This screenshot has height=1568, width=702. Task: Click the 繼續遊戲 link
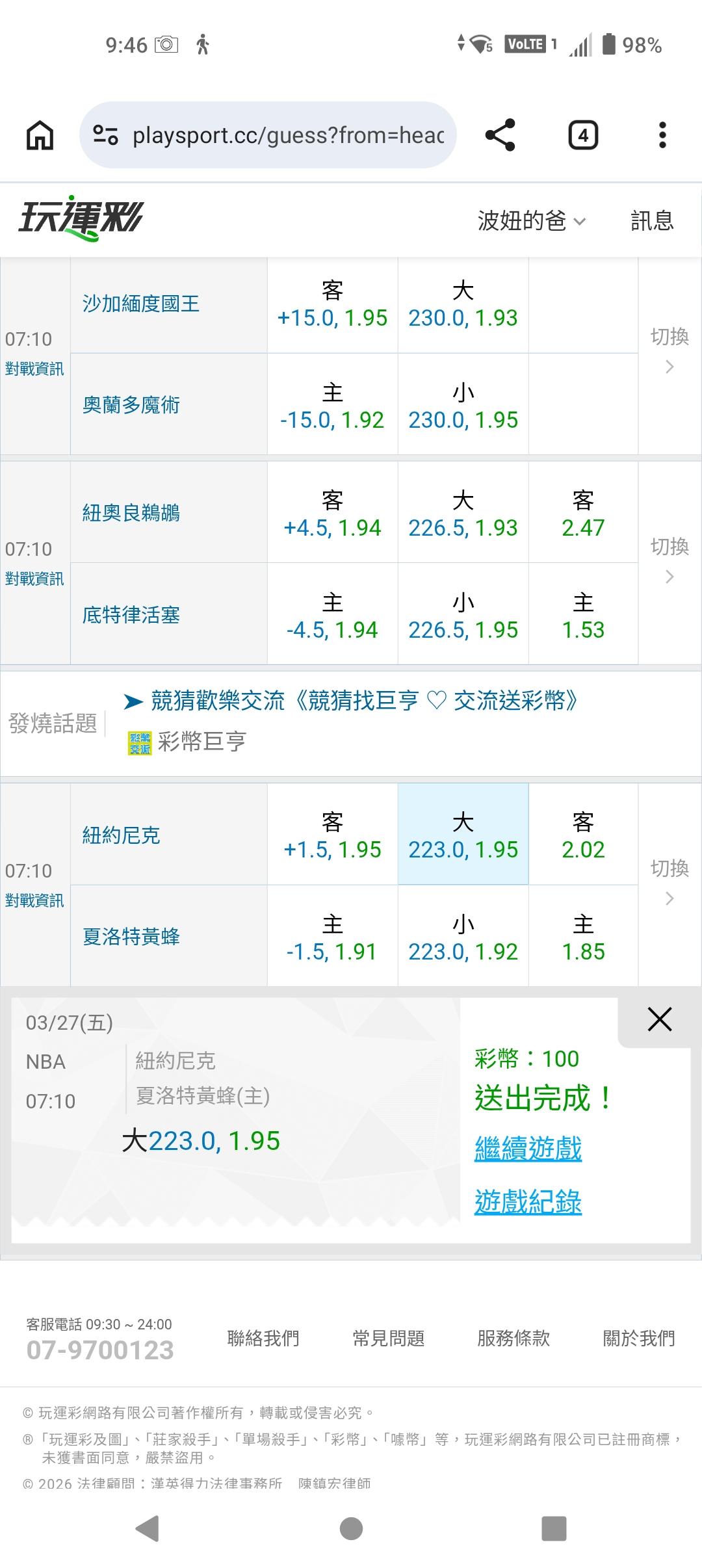click(528, 1149)
